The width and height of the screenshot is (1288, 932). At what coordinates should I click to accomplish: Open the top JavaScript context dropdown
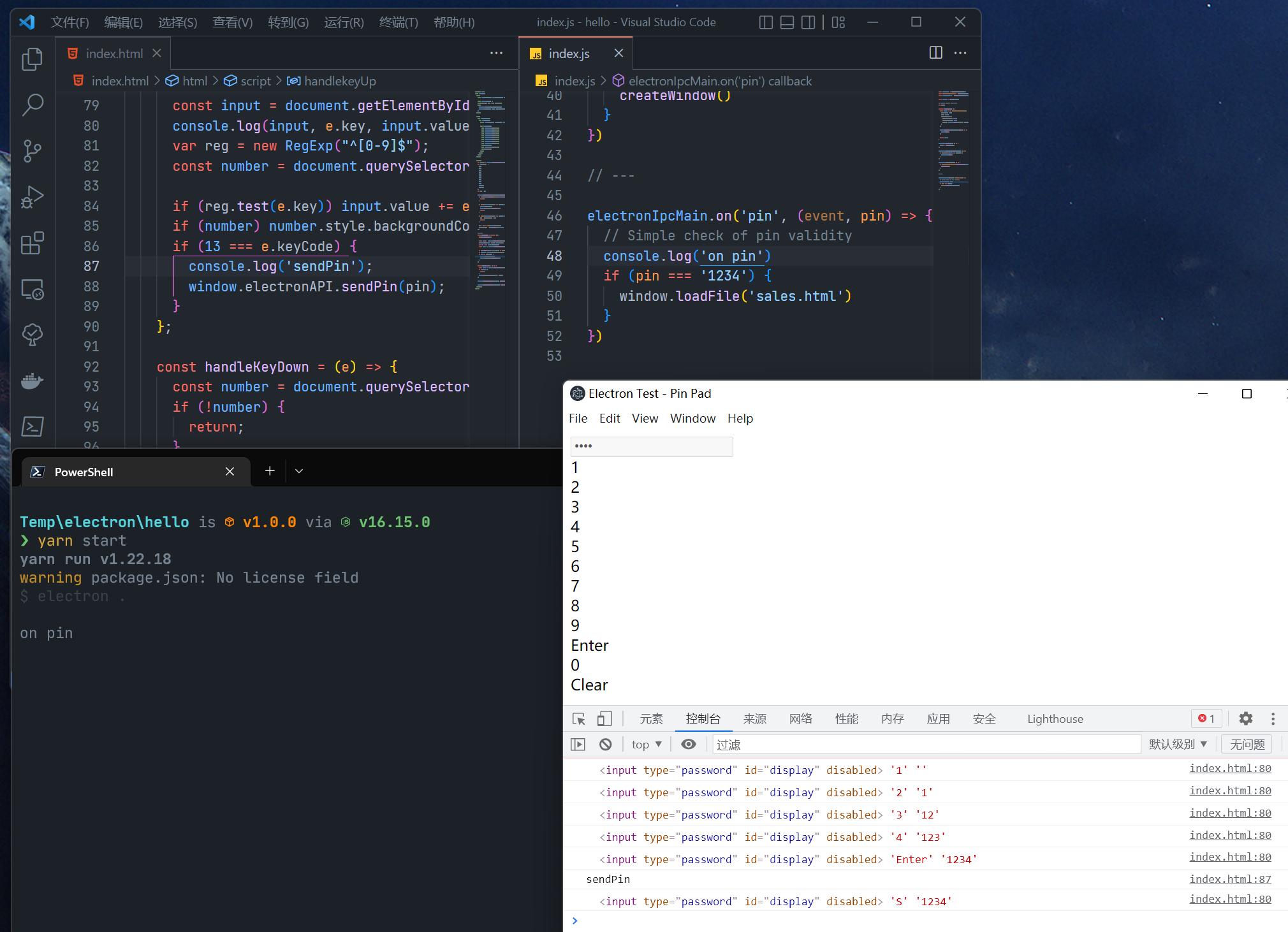[647, 745]
